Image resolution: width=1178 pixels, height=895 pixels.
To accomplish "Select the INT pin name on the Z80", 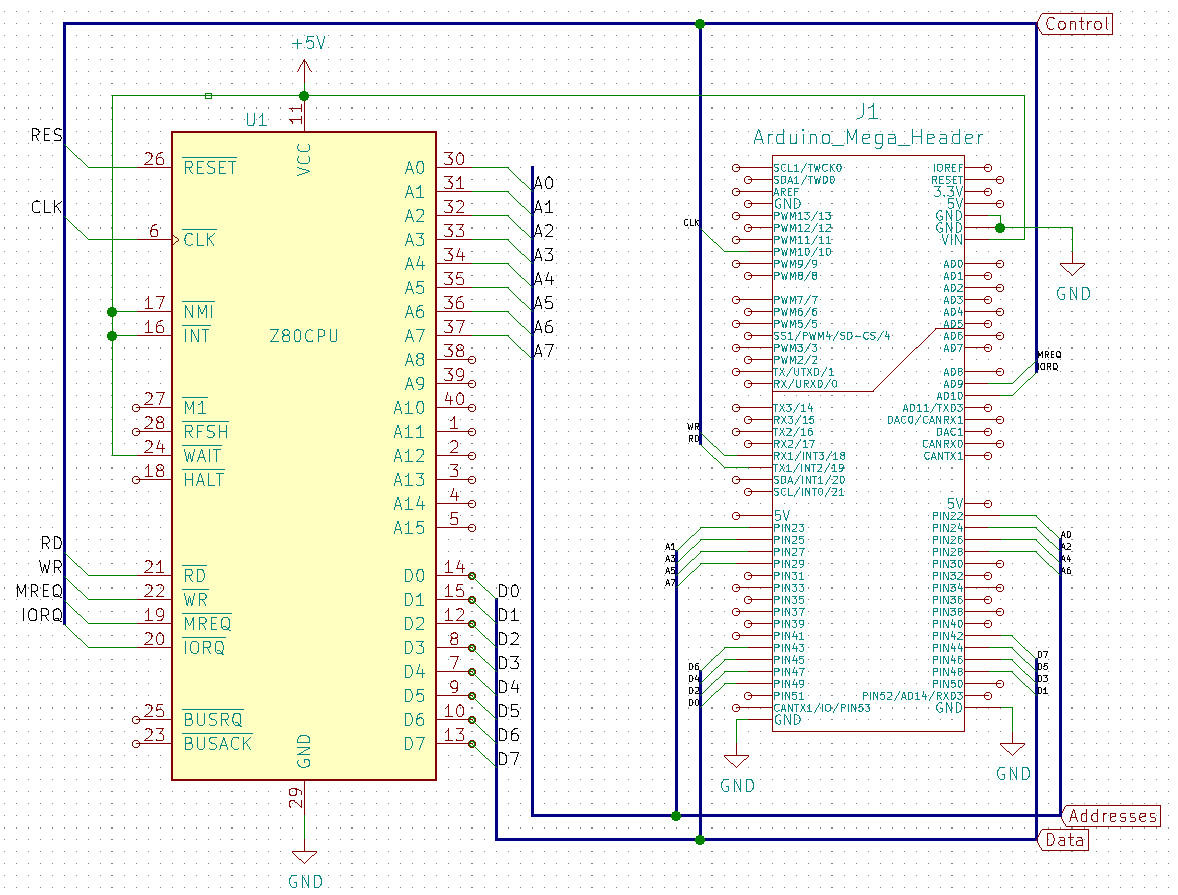I will click(196, 336).
